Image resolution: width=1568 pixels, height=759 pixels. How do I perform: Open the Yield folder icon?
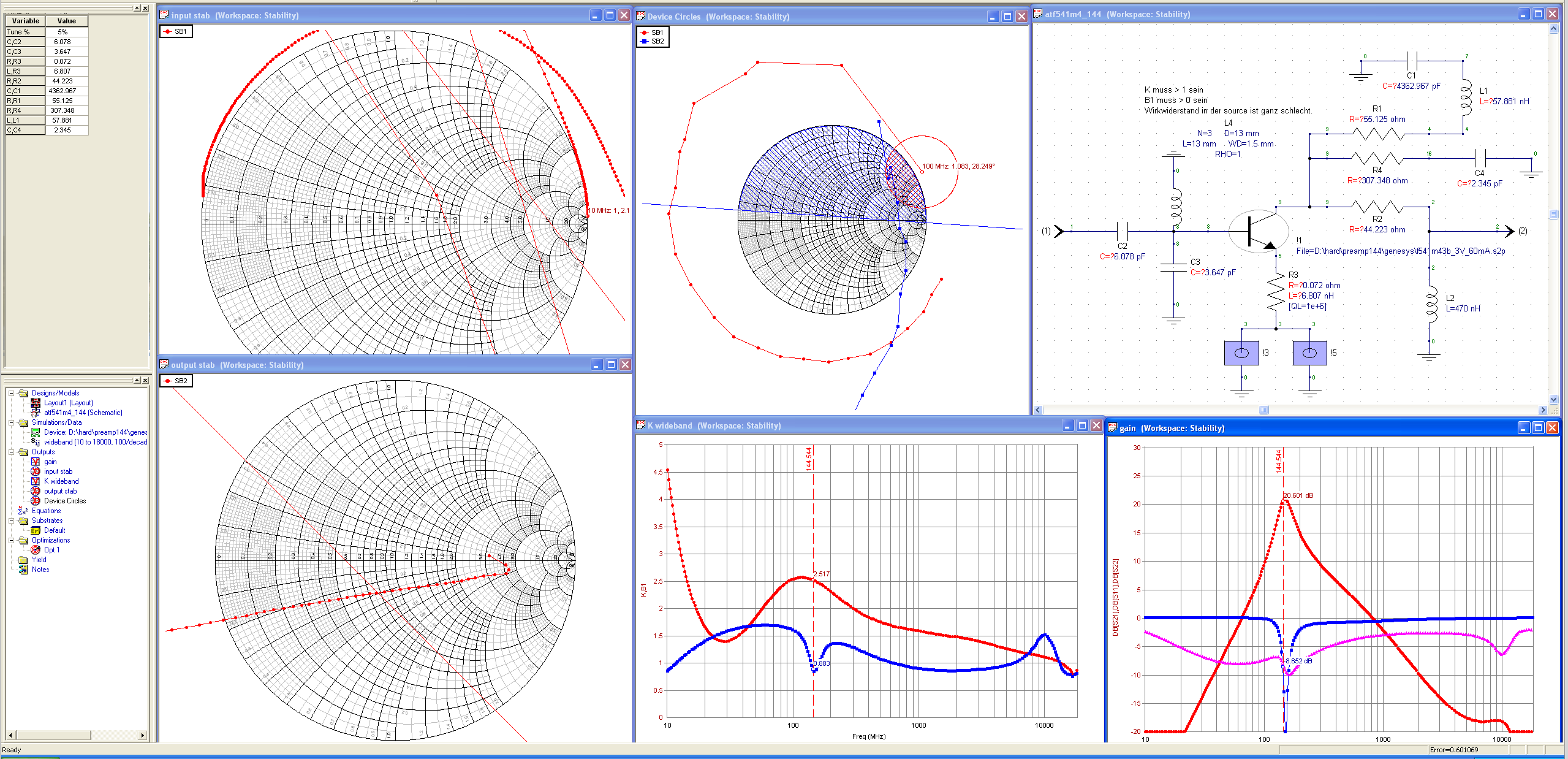coord(23,560)
